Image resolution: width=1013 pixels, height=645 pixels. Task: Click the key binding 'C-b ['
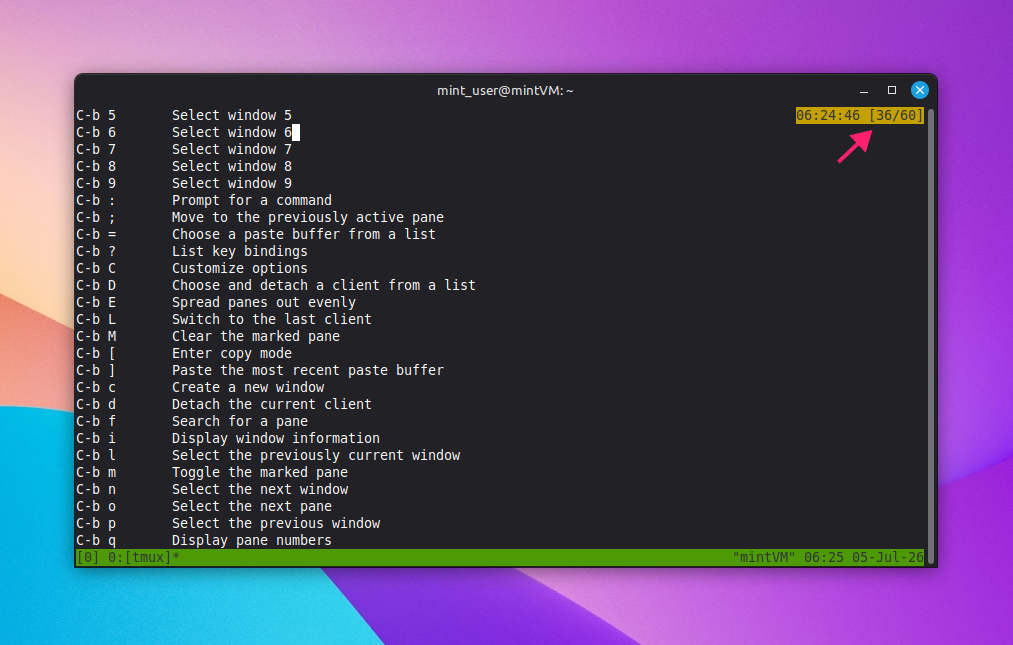click(96, 354)
